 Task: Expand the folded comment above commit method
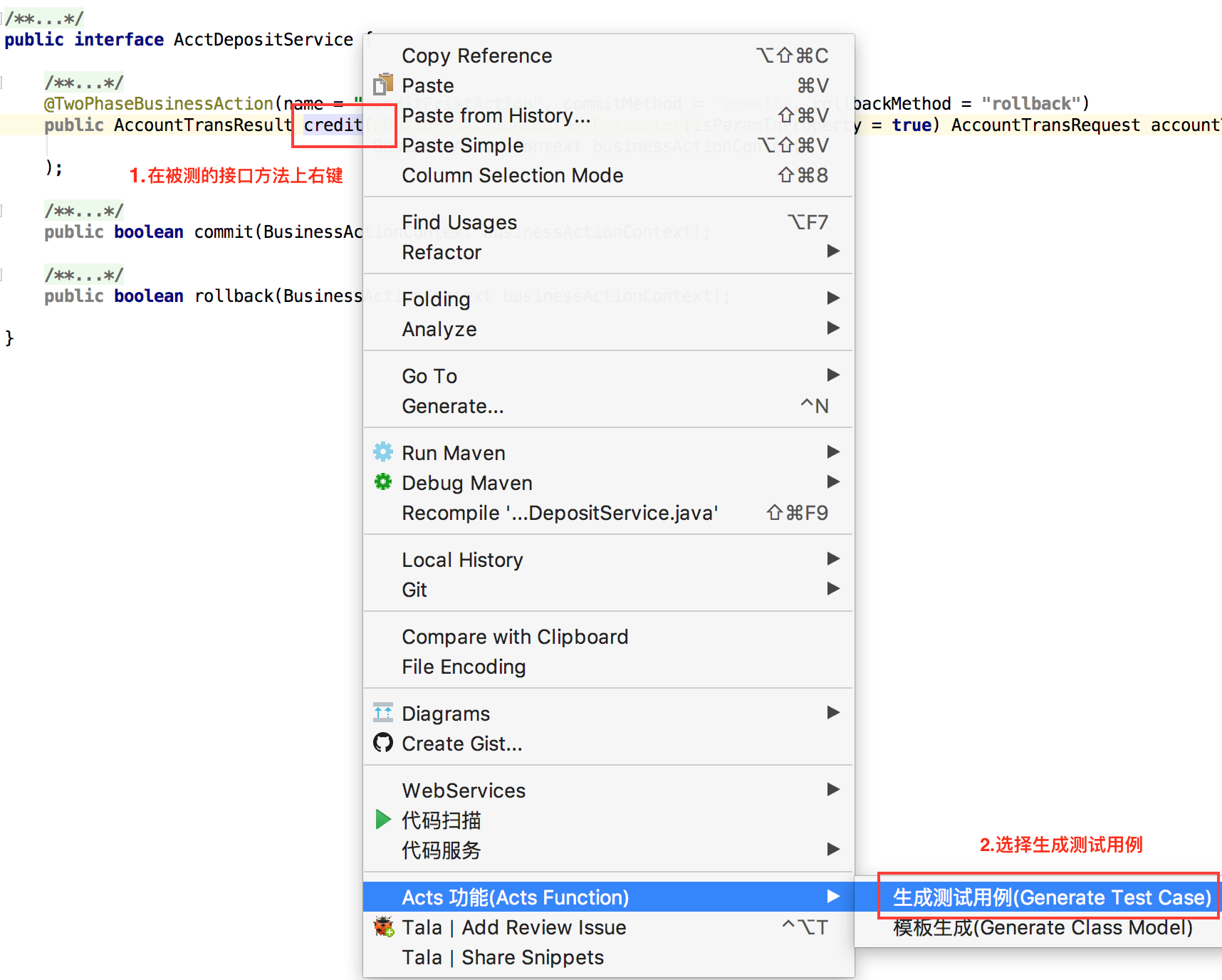[x=83, y=211]
